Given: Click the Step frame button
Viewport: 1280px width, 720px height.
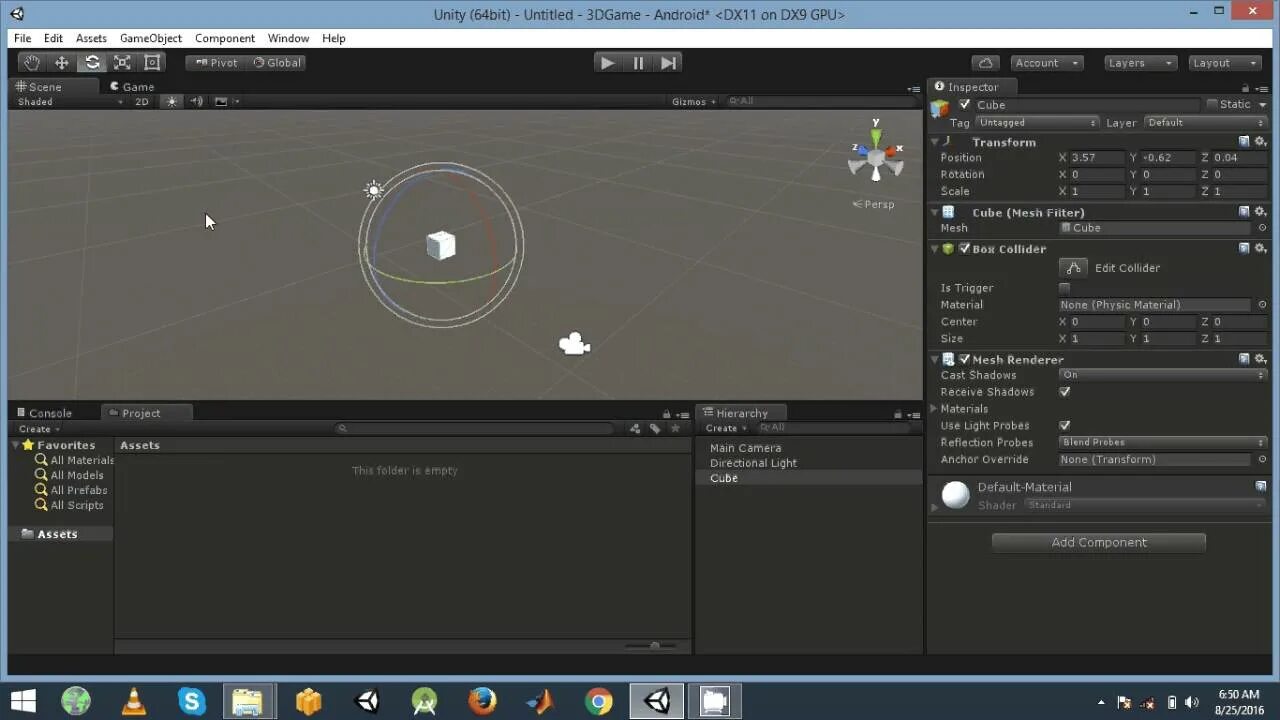Looking at the screenshot, I should (x=669, y=62).
